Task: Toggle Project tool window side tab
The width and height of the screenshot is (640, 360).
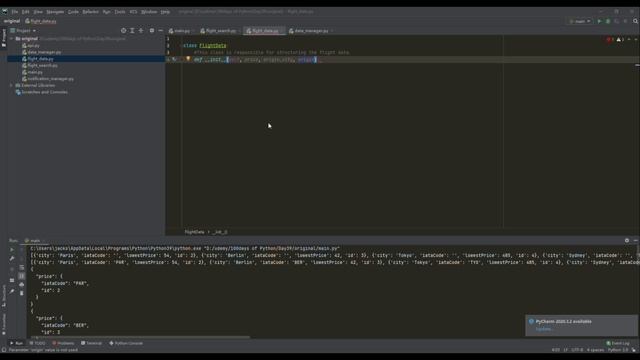Action: [4, 38]
